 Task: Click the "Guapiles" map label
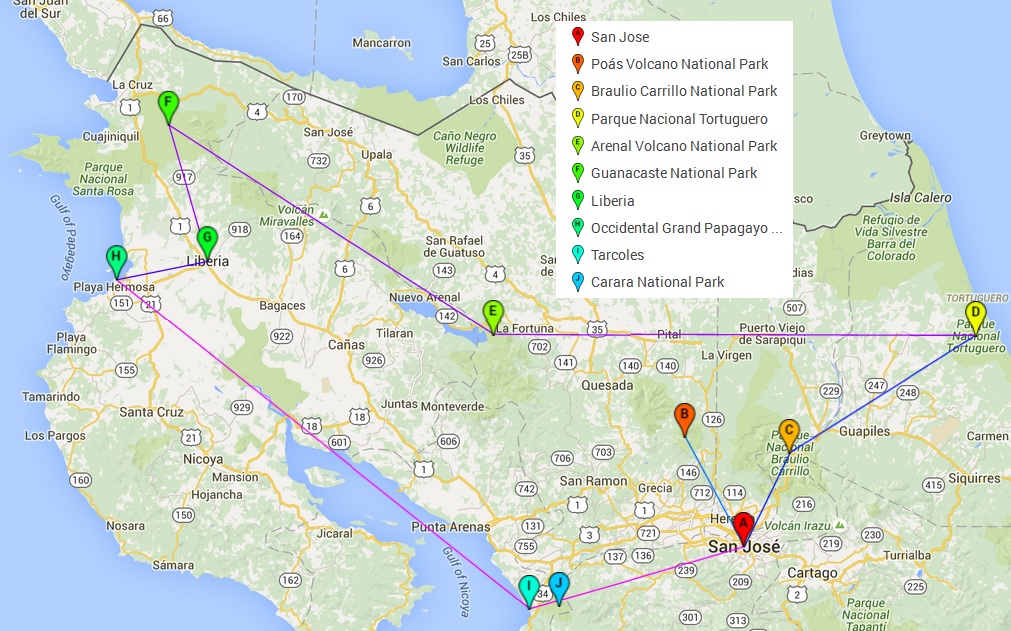pos(865,431)
